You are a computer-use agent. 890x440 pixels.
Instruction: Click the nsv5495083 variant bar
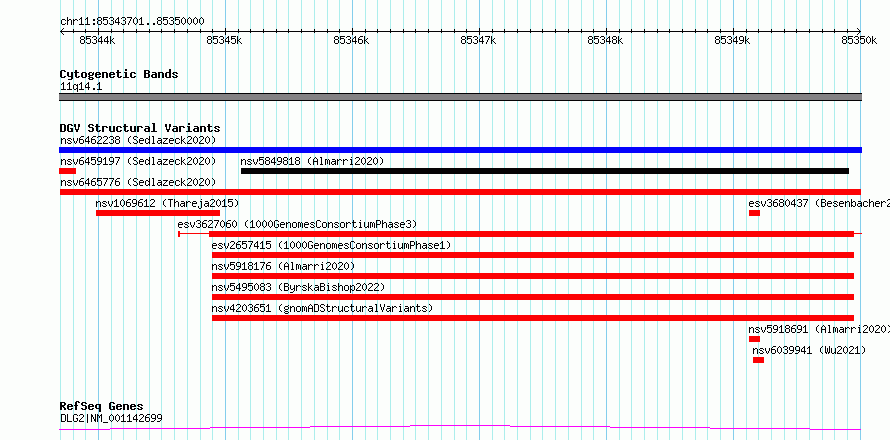(532, 297)
